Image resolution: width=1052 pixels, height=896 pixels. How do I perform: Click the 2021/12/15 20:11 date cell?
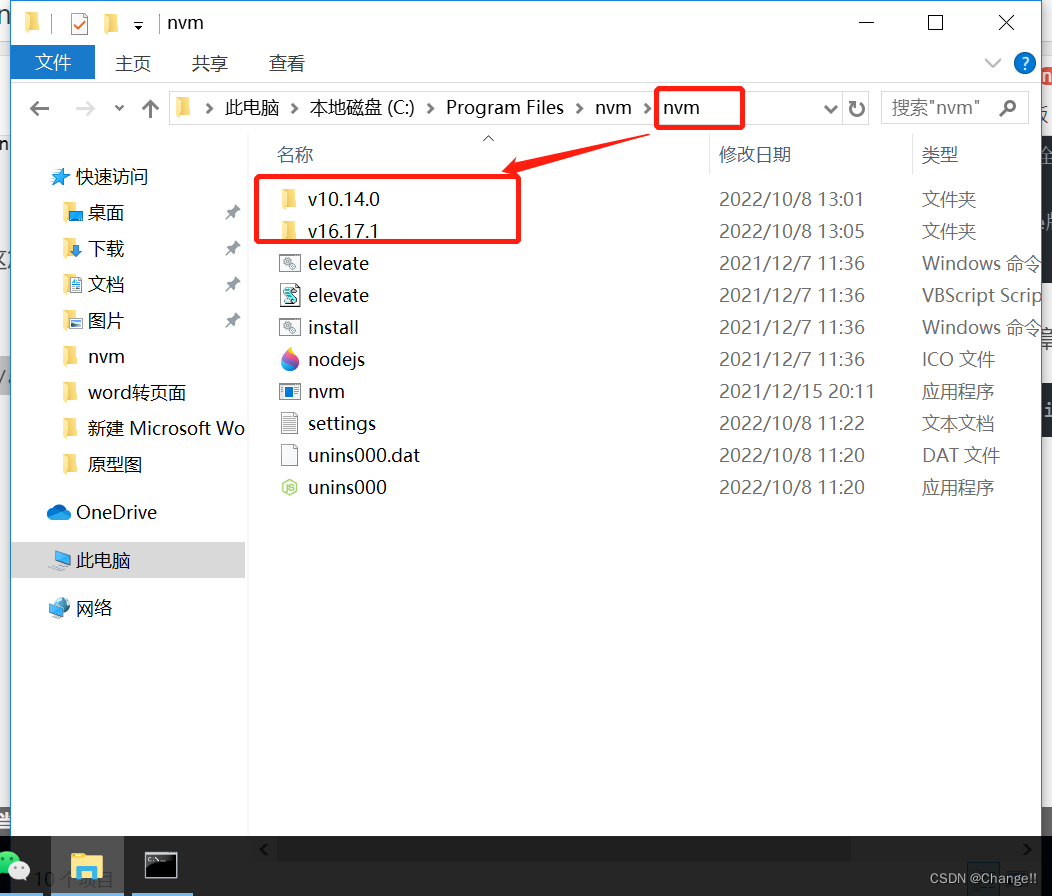(796, 391)
